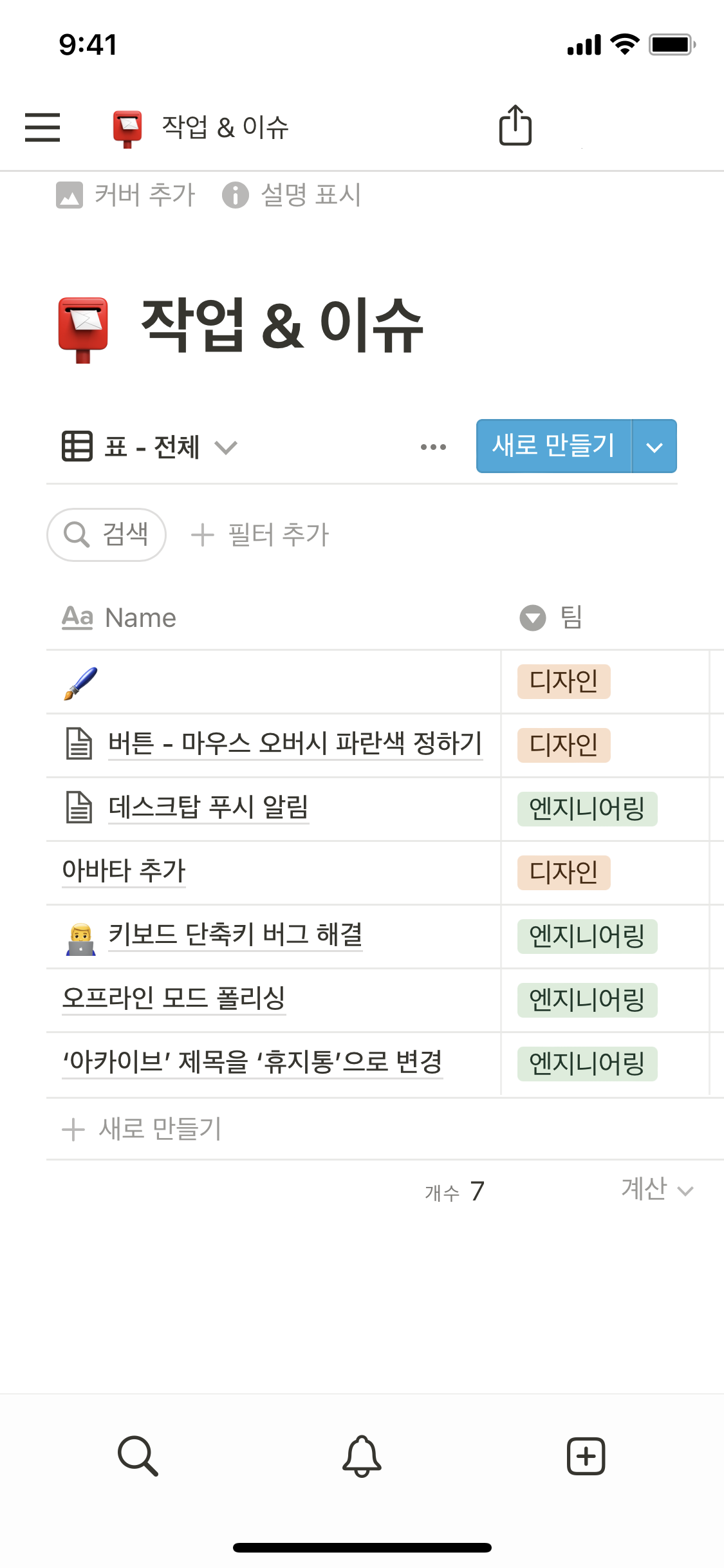Tap 디자인 tag on 아바타 추가 row
Screen dimensions: 724x1568
563,872
